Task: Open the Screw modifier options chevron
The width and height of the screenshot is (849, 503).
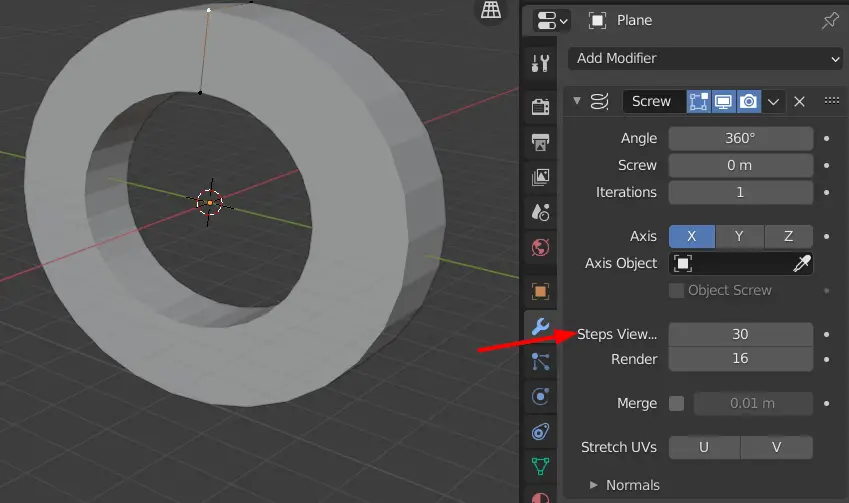Action: click(773, 101)
